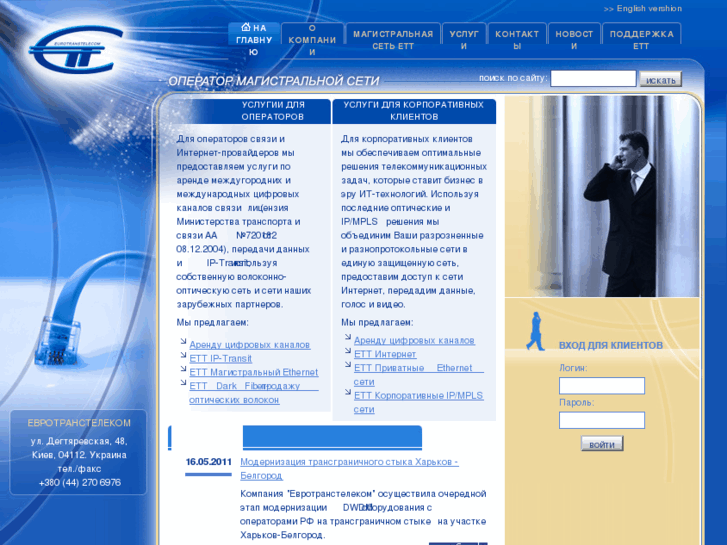Focus the Логин input field
The image size is (727, 545).
(x=602, y=386)
